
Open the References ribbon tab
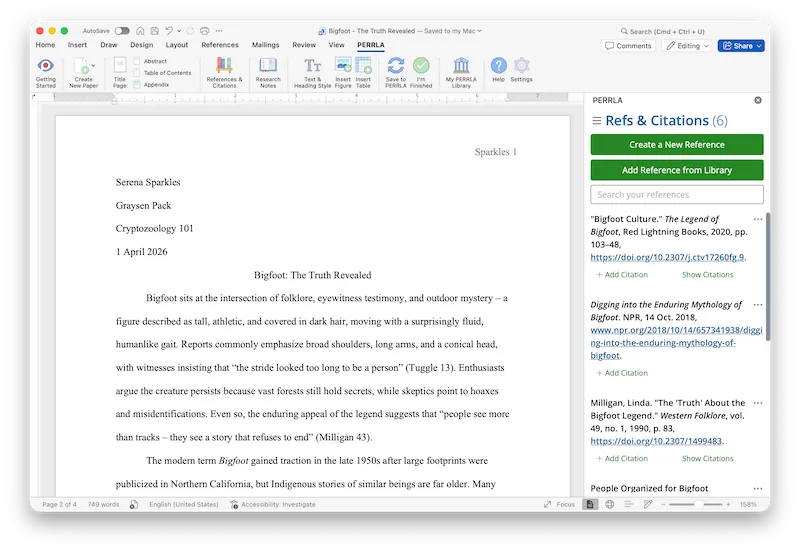click(x=219, y=45)
